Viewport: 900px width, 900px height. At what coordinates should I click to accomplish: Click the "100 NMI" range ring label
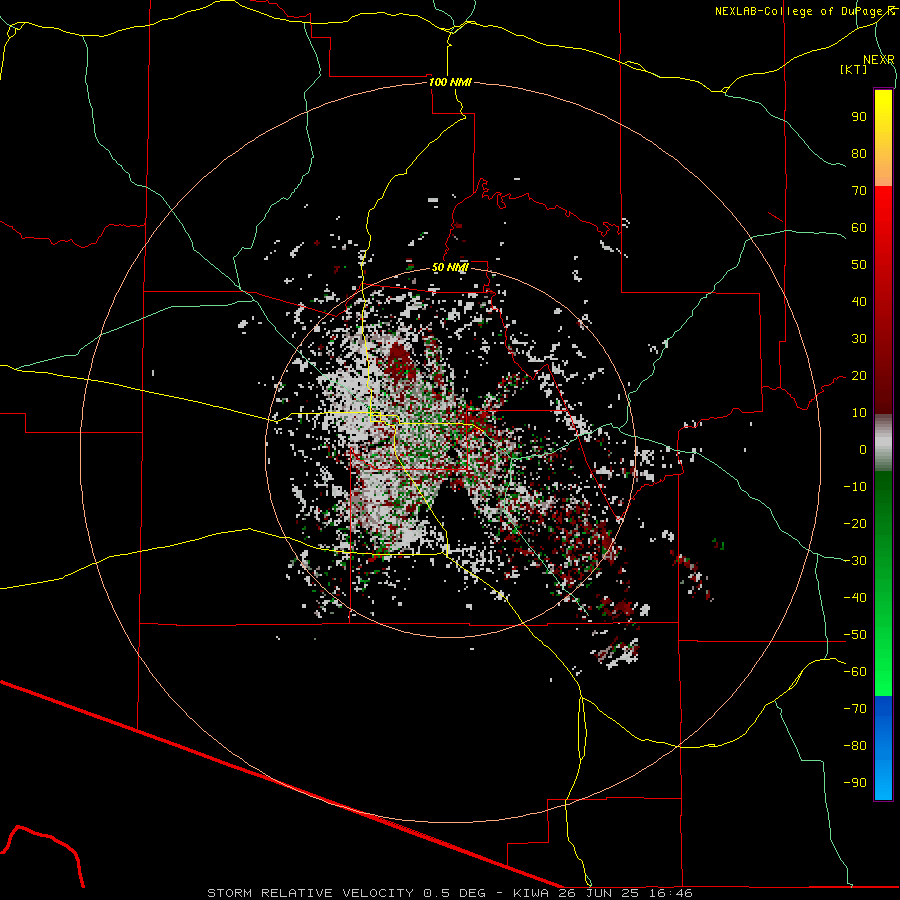[x=450, y=82]
